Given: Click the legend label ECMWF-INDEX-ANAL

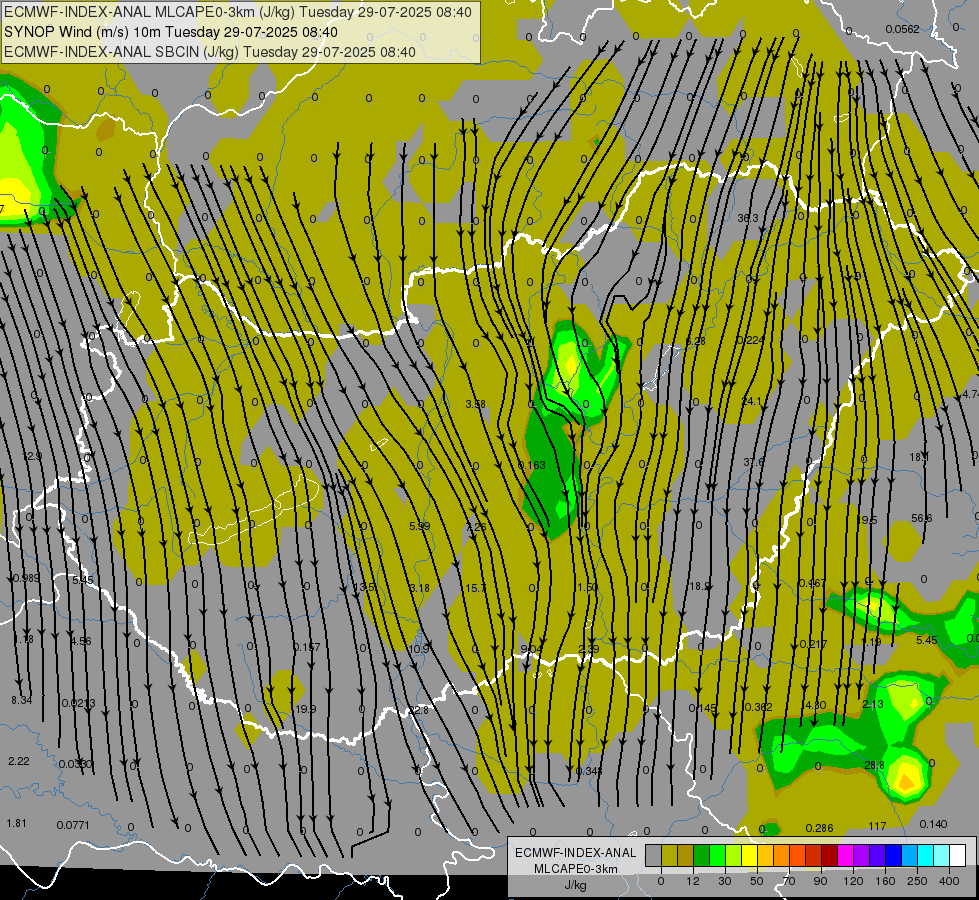Looking at the screenshot, I should (x=576, y=853).
